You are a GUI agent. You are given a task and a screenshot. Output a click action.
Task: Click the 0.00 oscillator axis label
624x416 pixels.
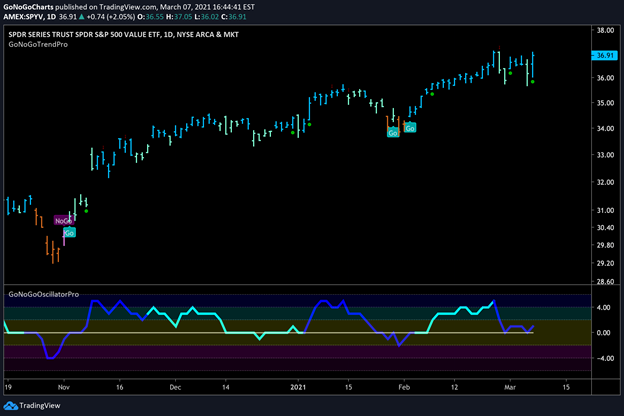[x=603, y=333]
